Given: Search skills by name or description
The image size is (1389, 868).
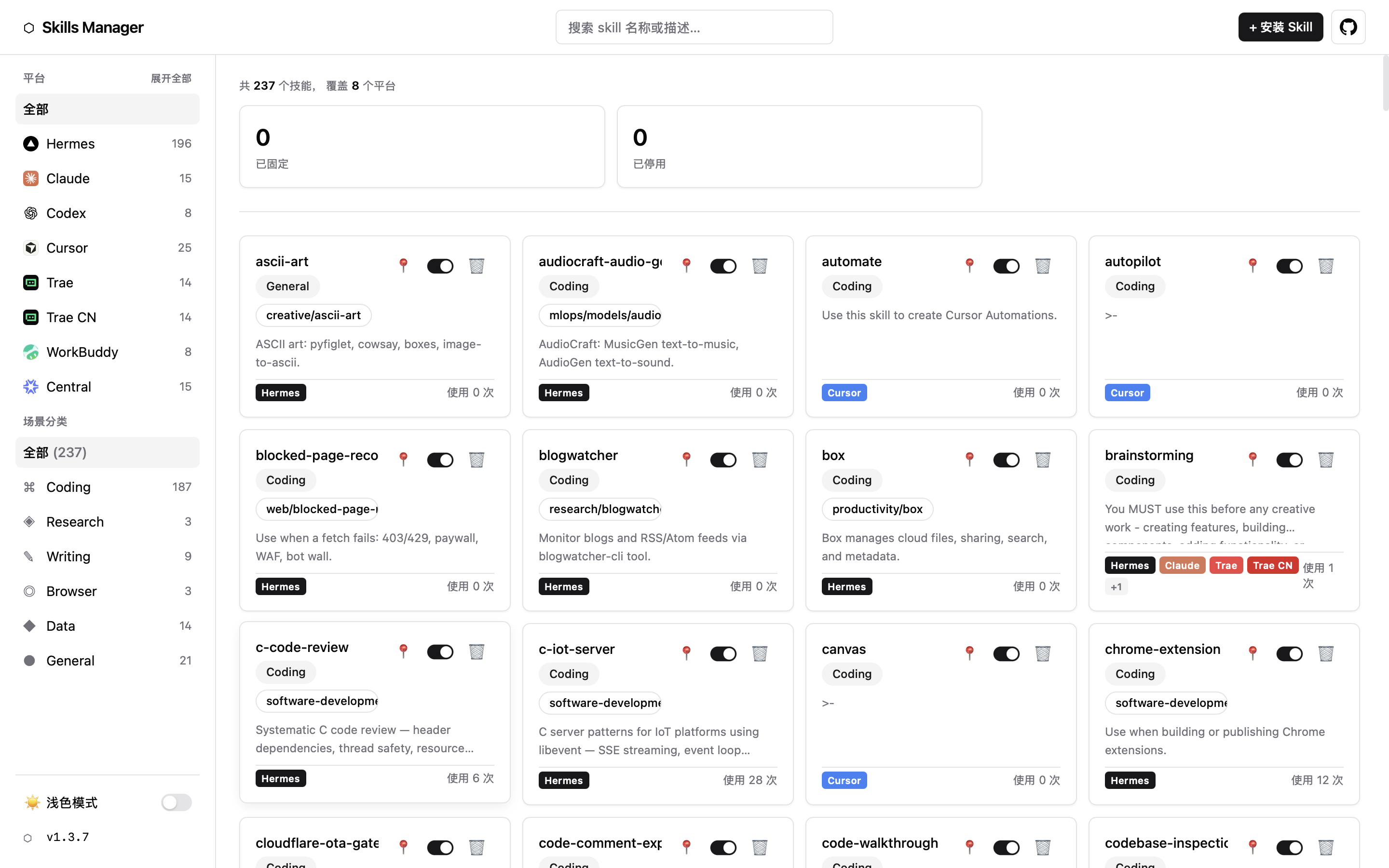Looking at the screenshot, I should (694, 27).
